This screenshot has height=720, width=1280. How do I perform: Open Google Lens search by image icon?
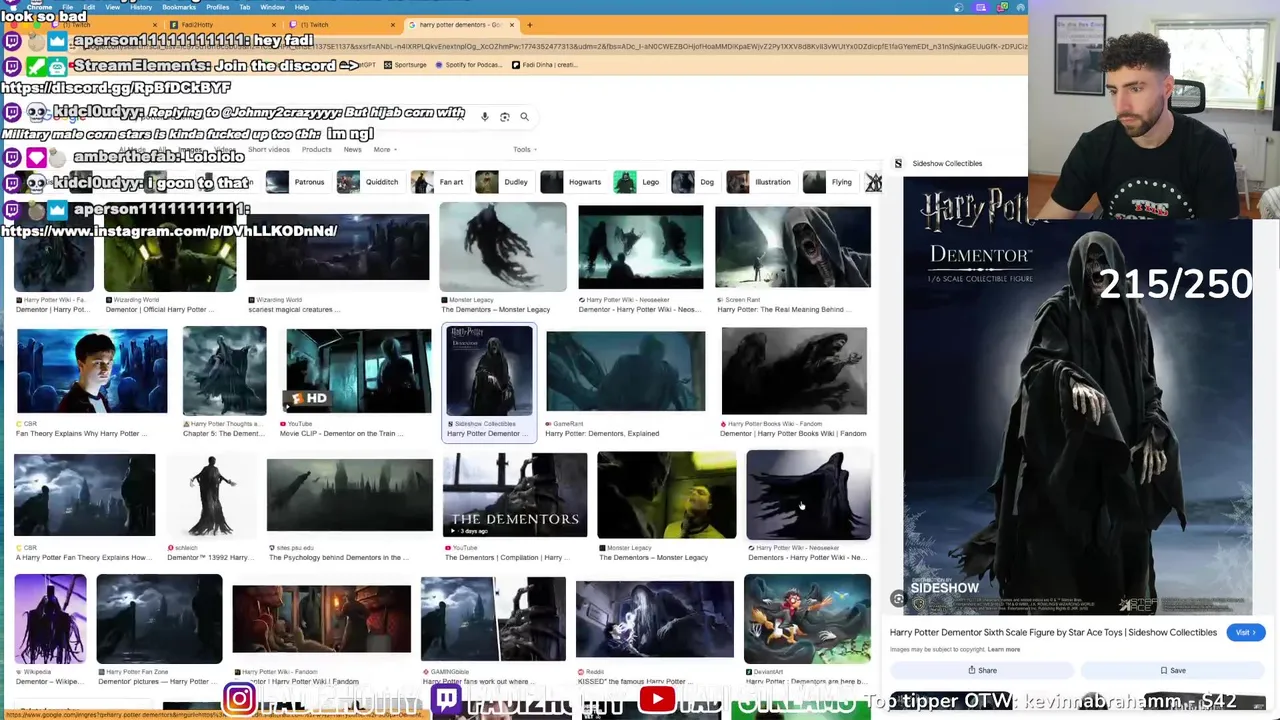pyautogui.click(x=505, y=117)
